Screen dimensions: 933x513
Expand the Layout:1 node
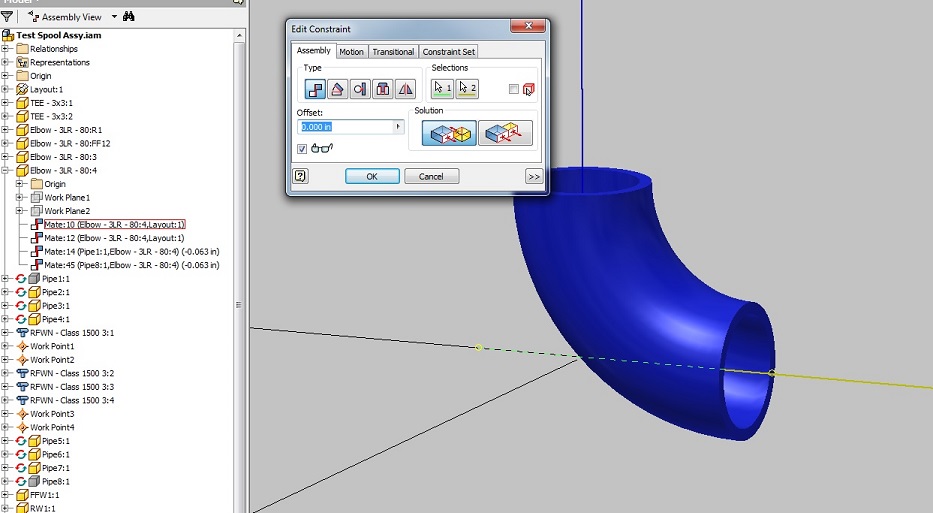tap(5, 89)
